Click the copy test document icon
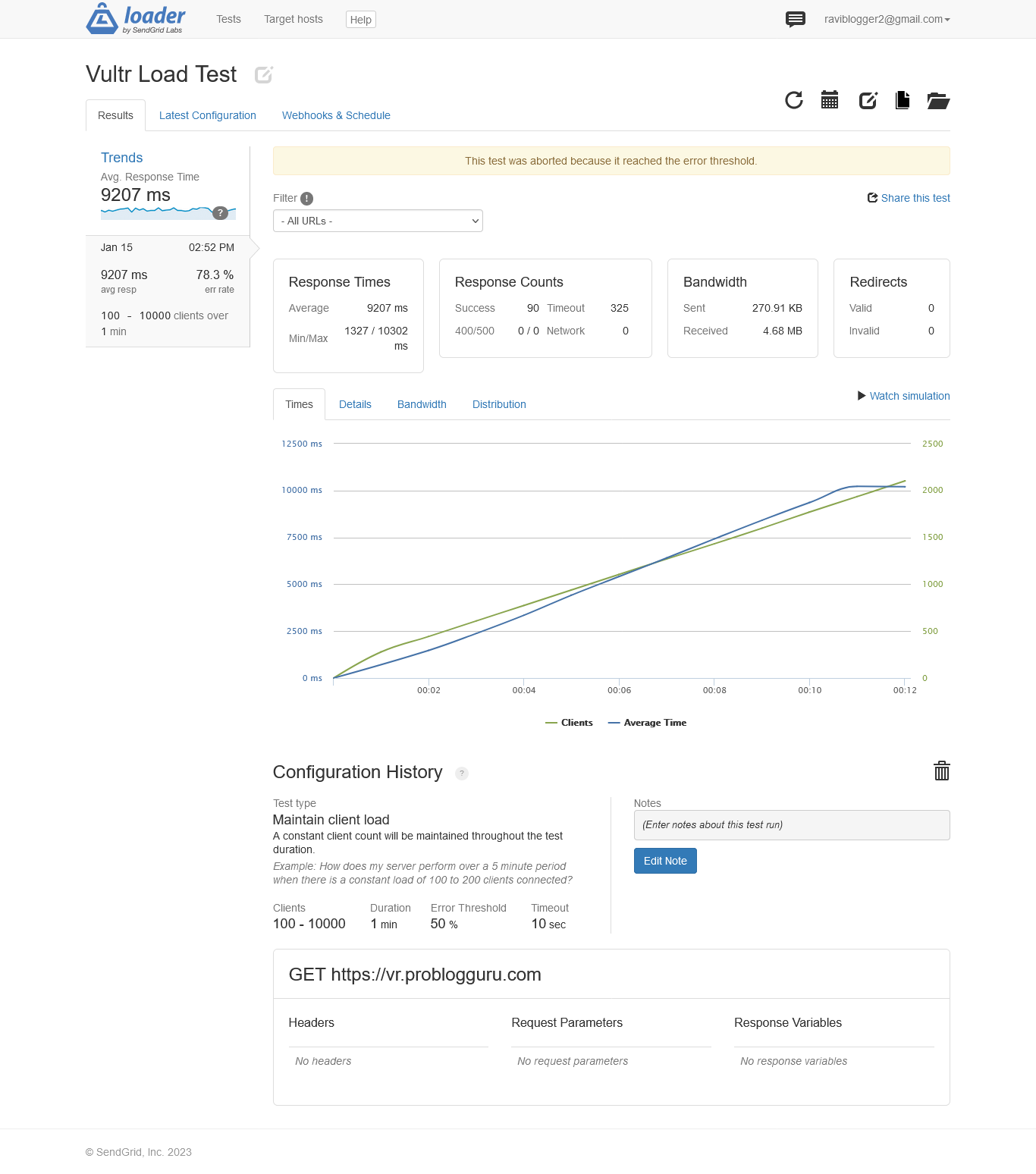 point(903,100)
